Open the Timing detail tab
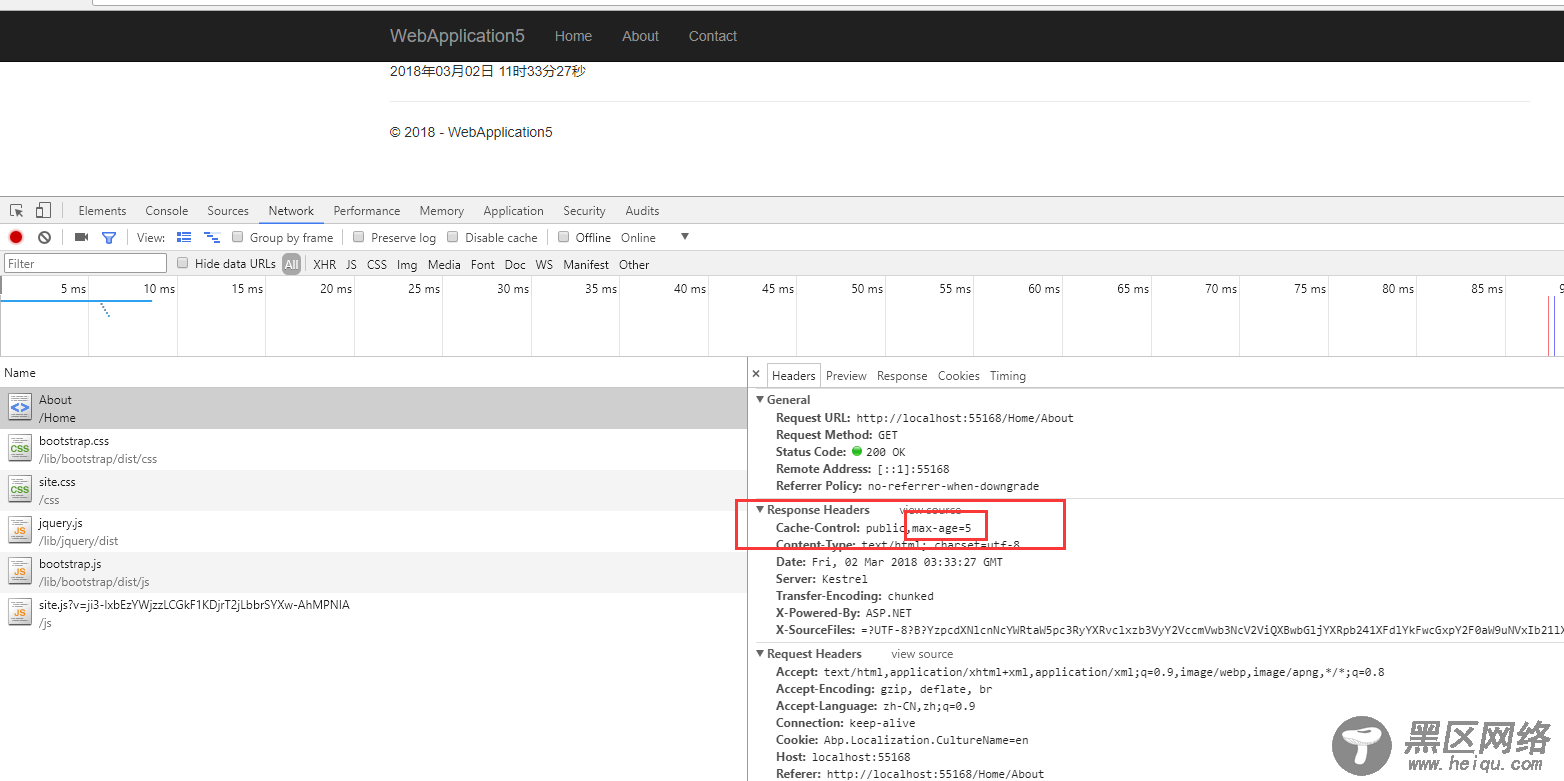The image size is (1564, 781). pos(1008,376)
